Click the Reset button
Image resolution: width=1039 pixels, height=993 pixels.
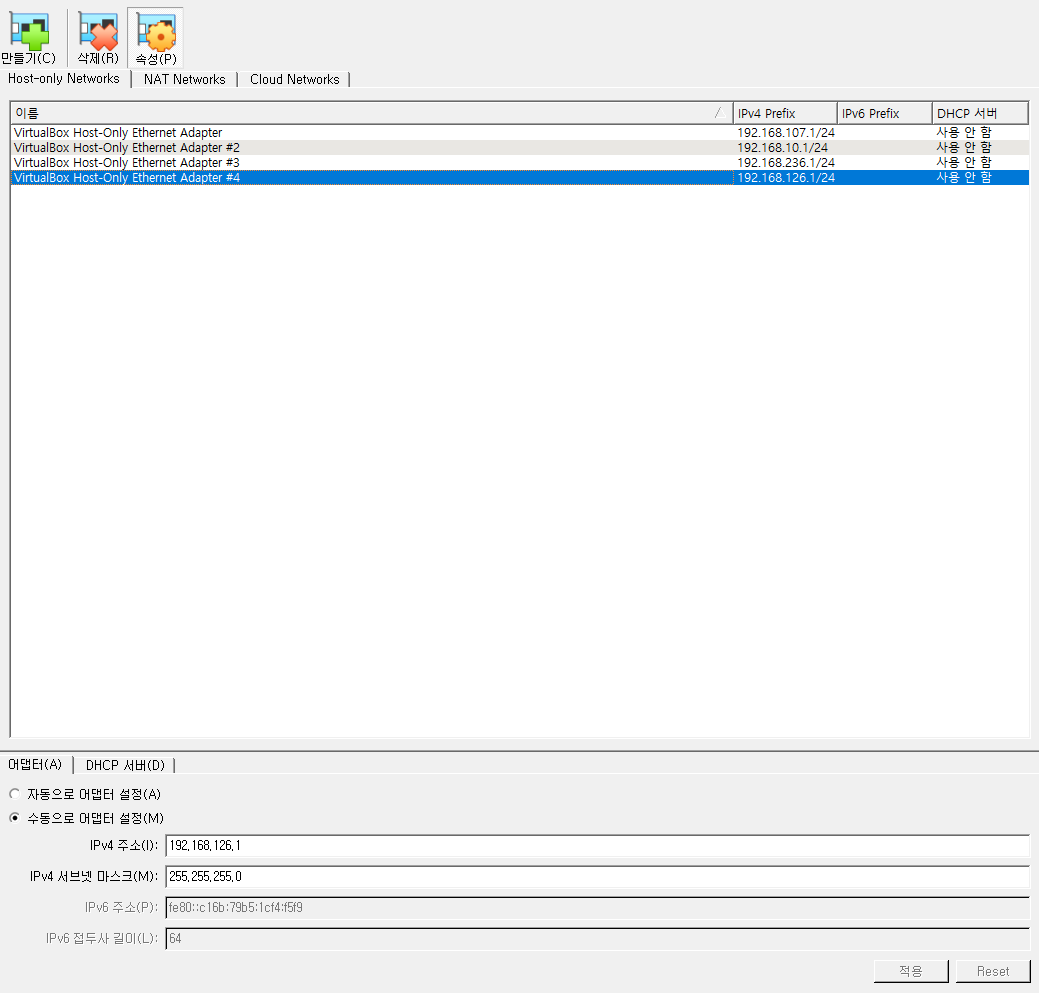tap(993, 971)
